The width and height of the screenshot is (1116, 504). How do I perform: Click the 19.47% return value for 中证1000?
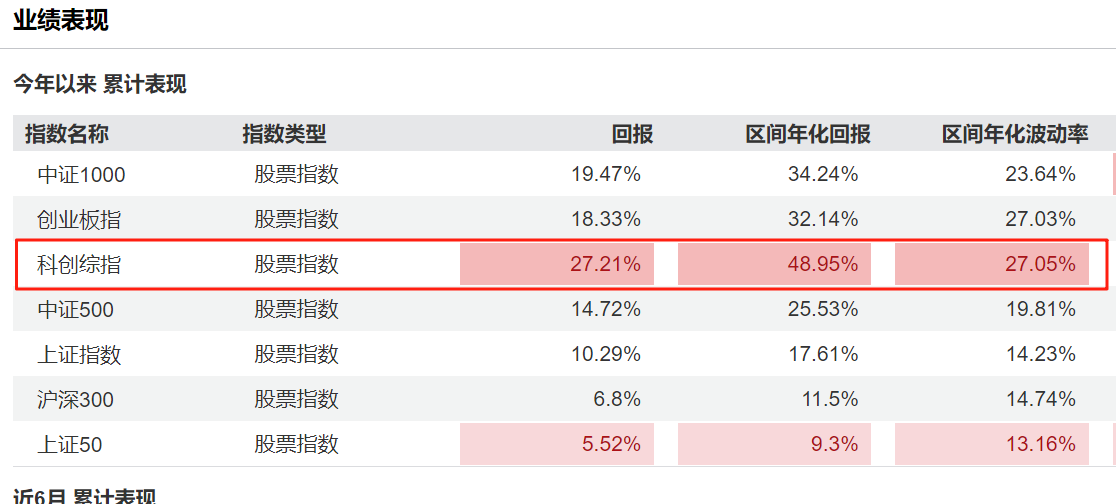(x=605, y=175)
